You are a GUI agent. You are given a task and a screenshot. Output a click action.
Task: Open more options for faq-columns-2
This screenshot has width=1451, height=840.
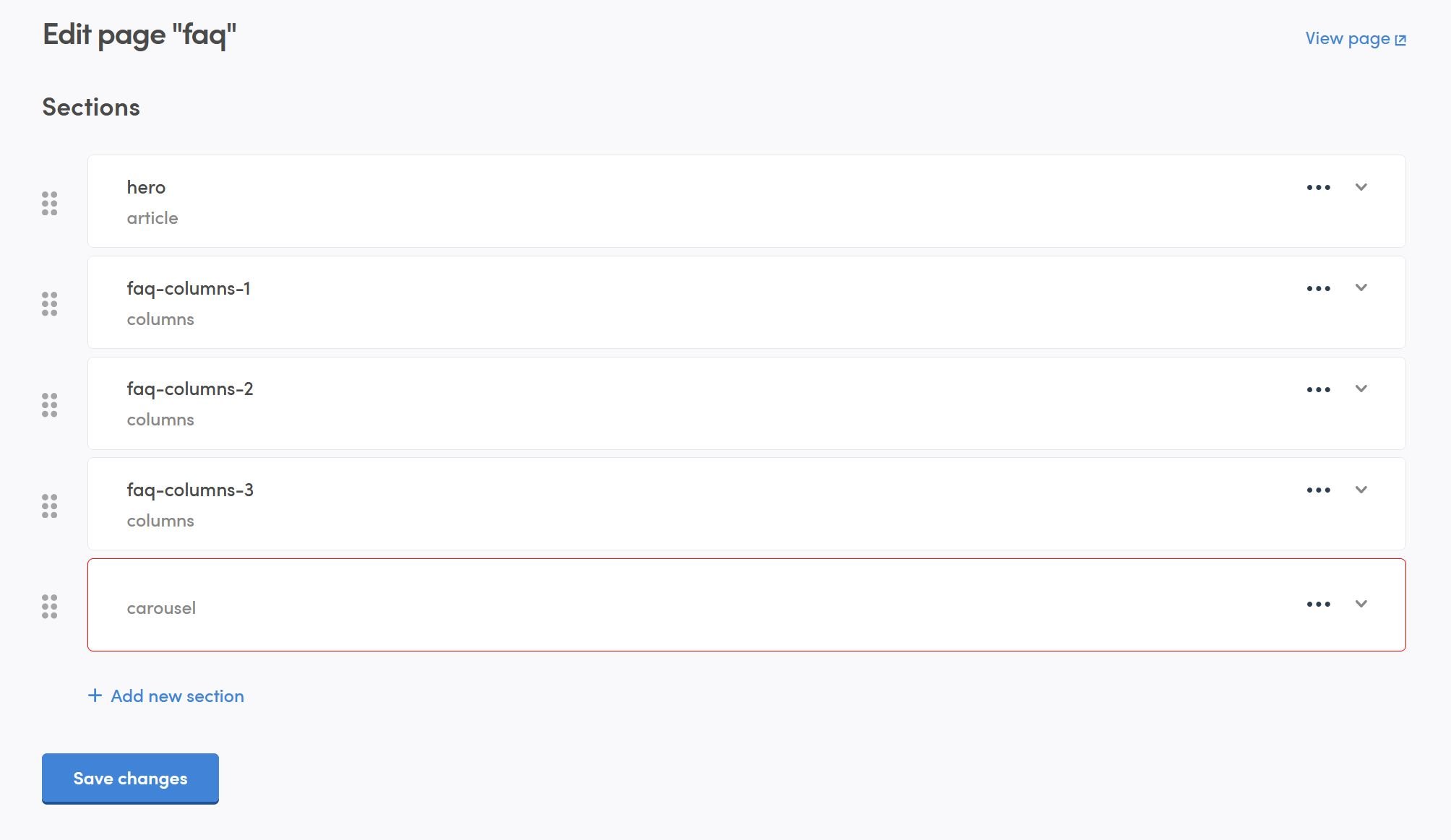(1318, 390)
